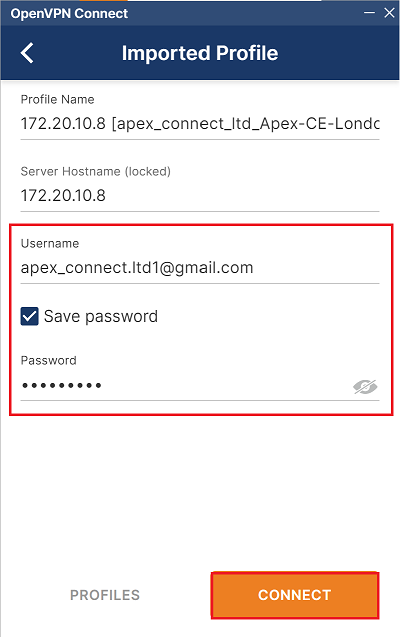Viewport: 400px width, 637px height.
Task: Select the locked Server Hostname field
Action: pyautogui.click(x=200, y=196)
